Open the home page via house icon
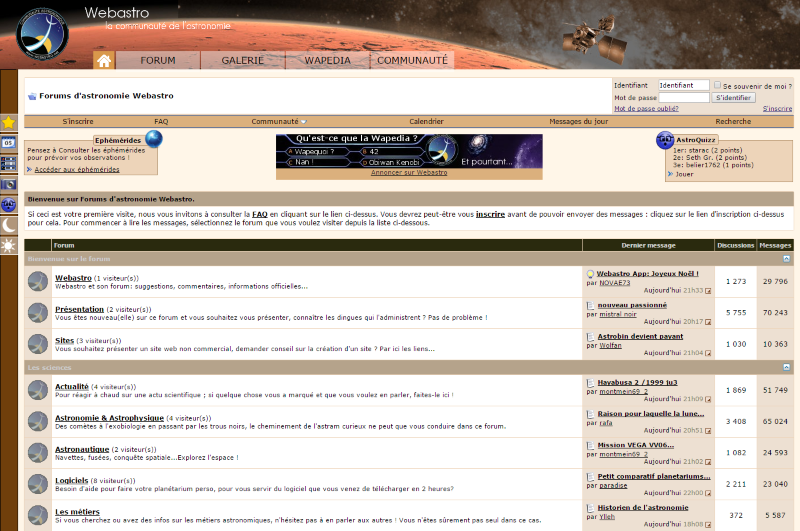Screen dimensions: 800x531 tap(104, 61)
